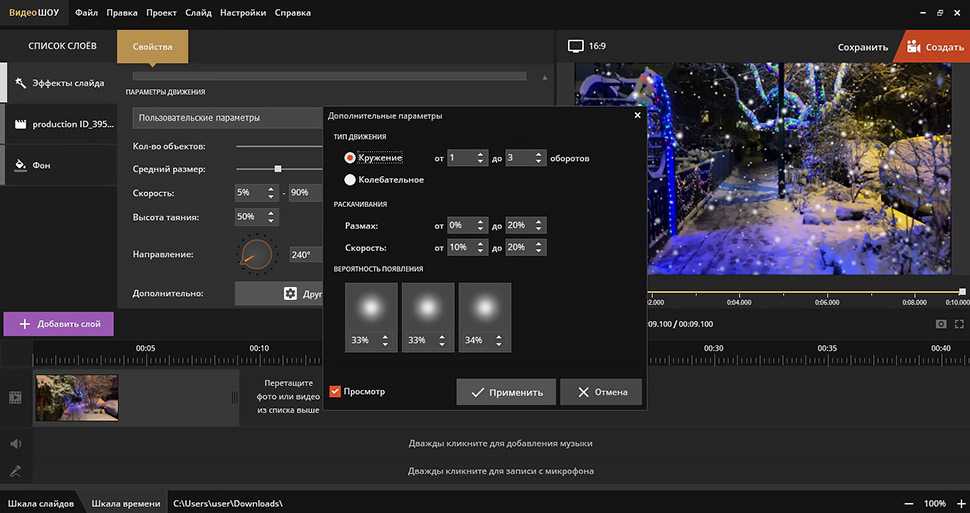
Task: Click the Размах 'от' 0% stepper arrows
Action: (x=481, y=226)
